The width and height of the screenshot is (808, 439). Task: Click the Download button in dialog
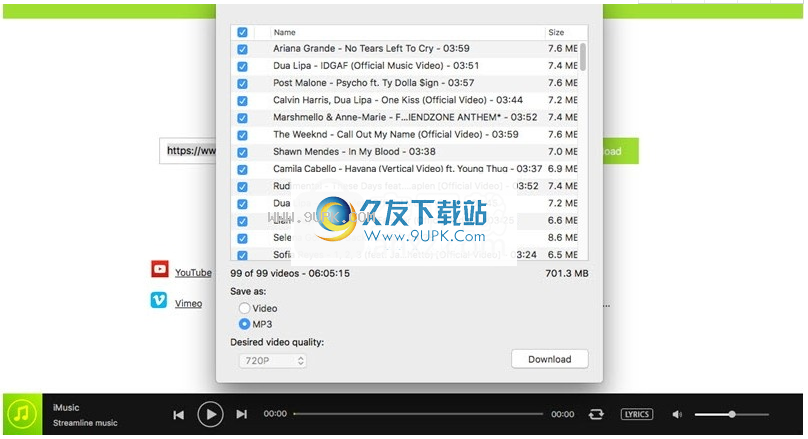coord(549,359)
